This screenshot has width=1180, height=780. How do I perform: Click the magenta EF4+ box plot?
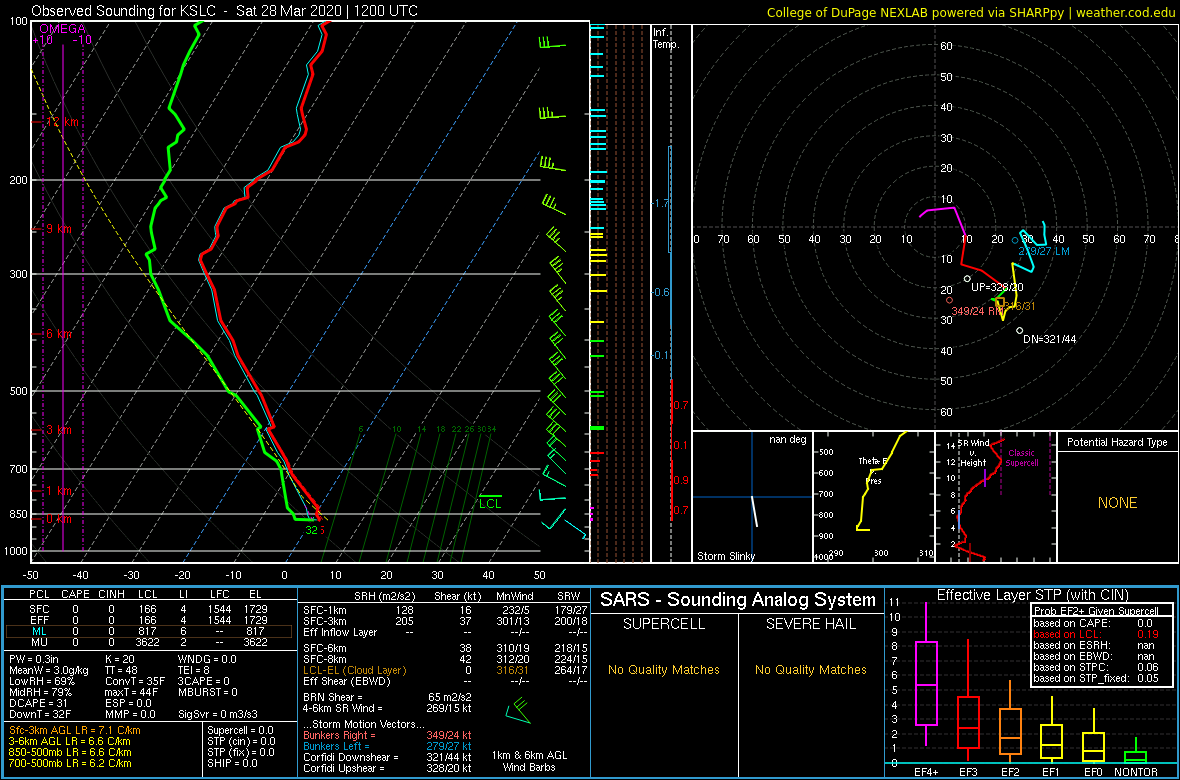[925, 675]
